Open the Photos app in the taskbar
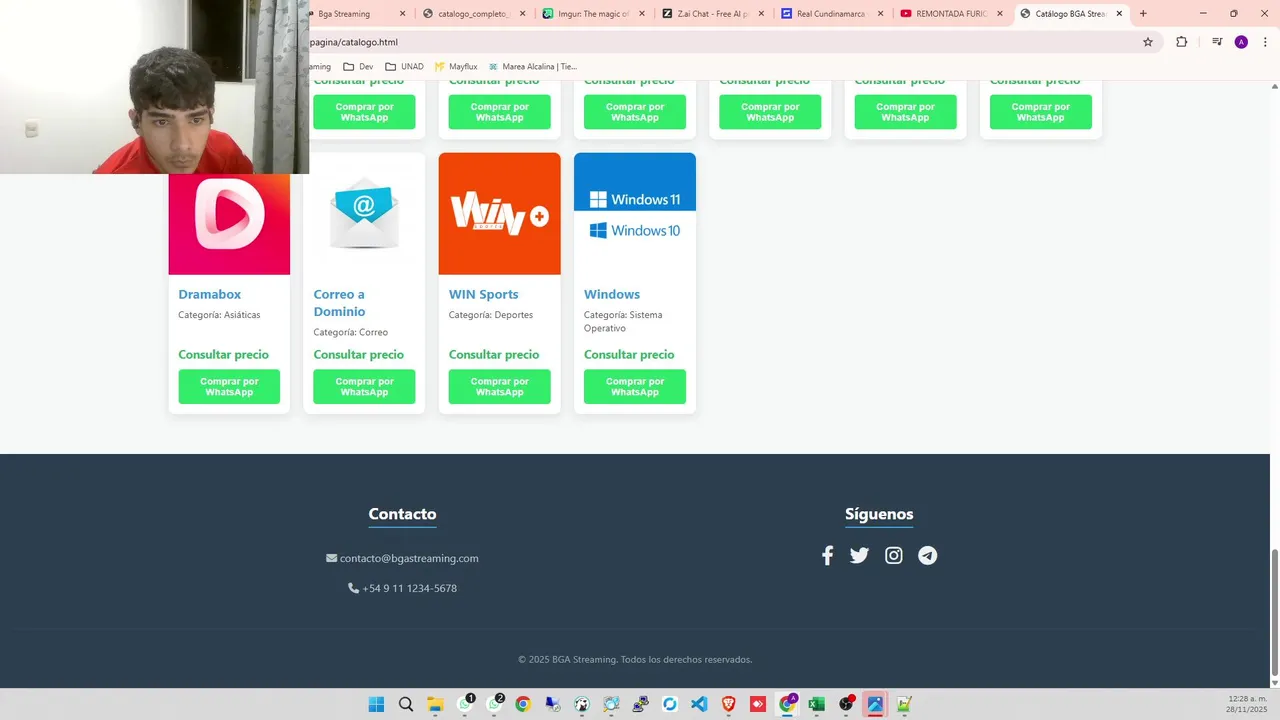This screenshot has height=720, width=1280. pyautogui.click(x=875, y=704)
